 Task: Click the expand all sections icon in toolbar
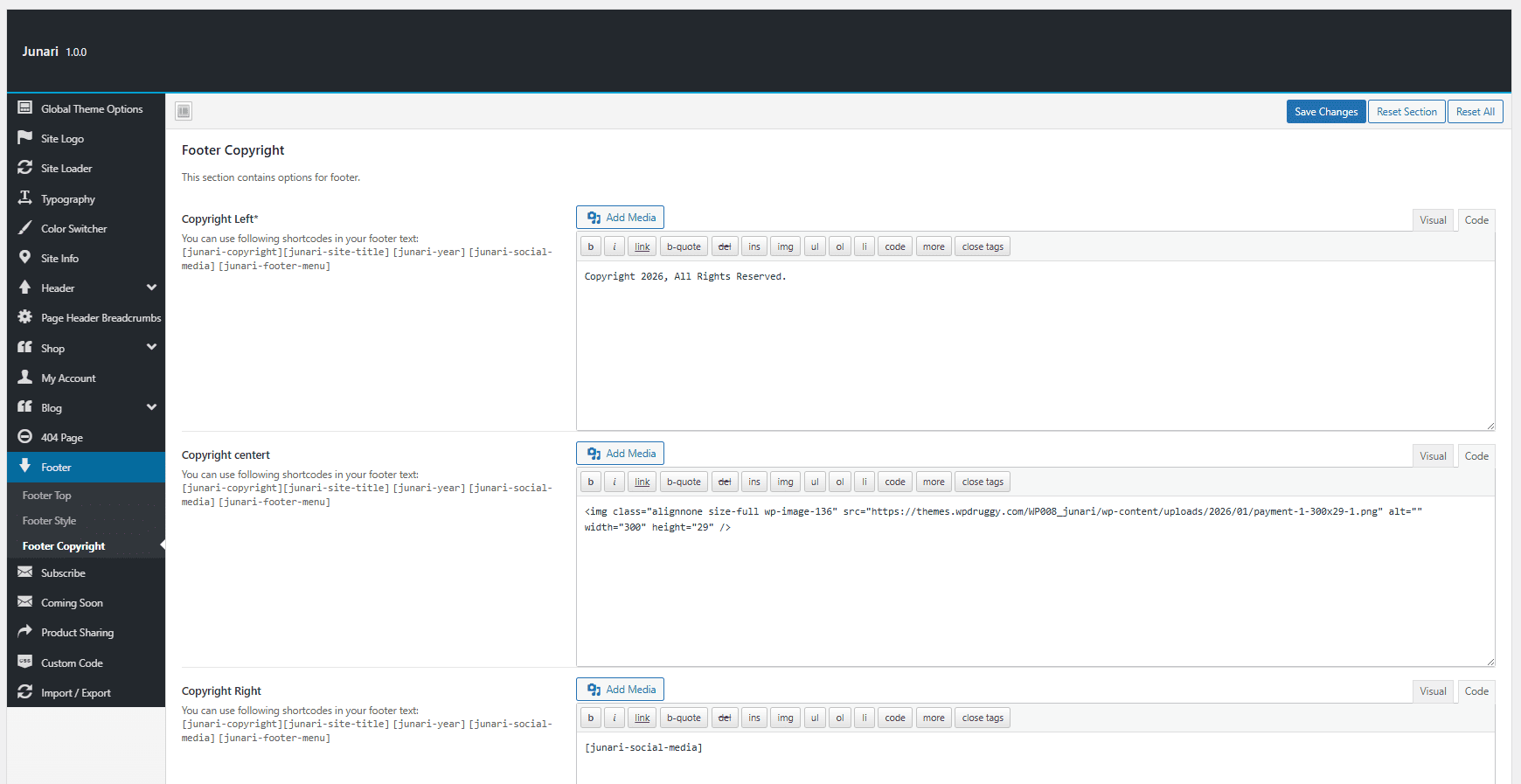(184, 111)
